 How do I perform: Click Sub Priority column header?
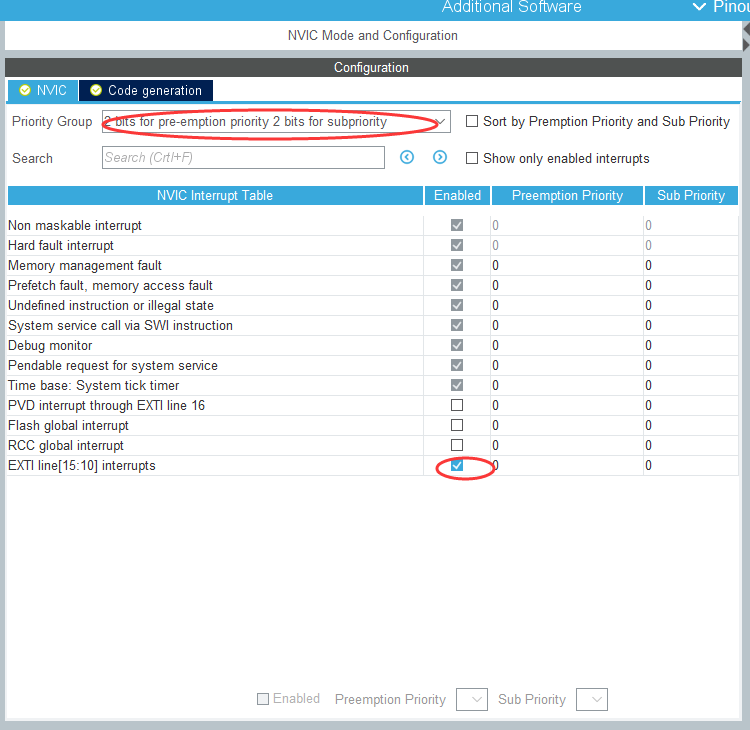[691, 195]
